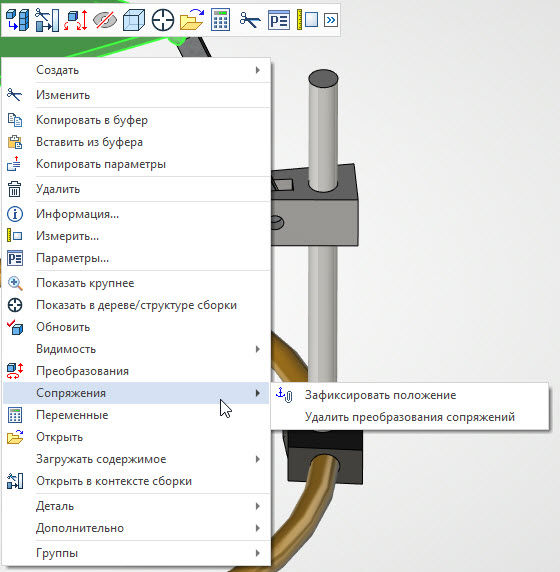
Task: Click the transformations icon with red arrows in toolbar
Action: click(76, 20)
